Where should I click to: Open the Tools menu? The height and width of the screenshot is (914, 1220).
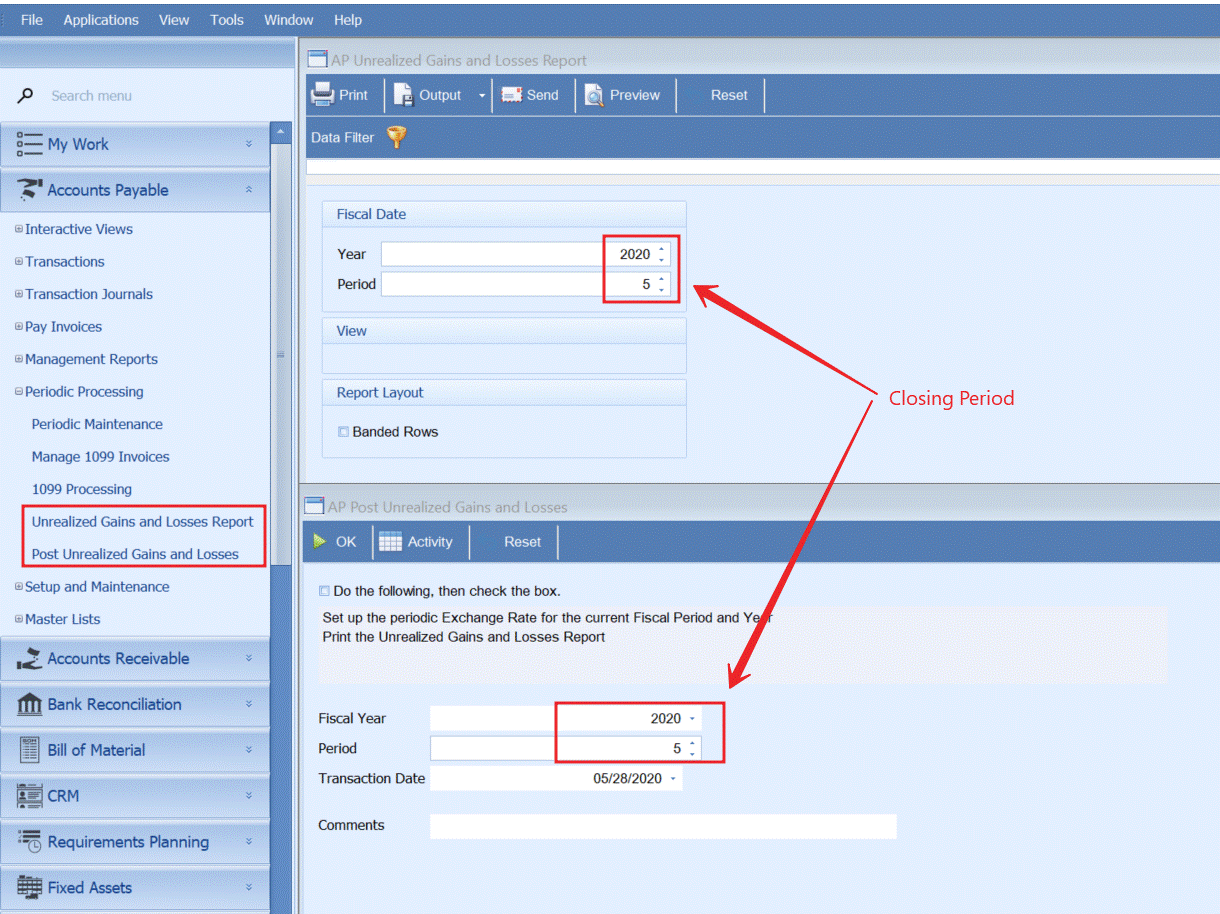[x=227, y=20]
